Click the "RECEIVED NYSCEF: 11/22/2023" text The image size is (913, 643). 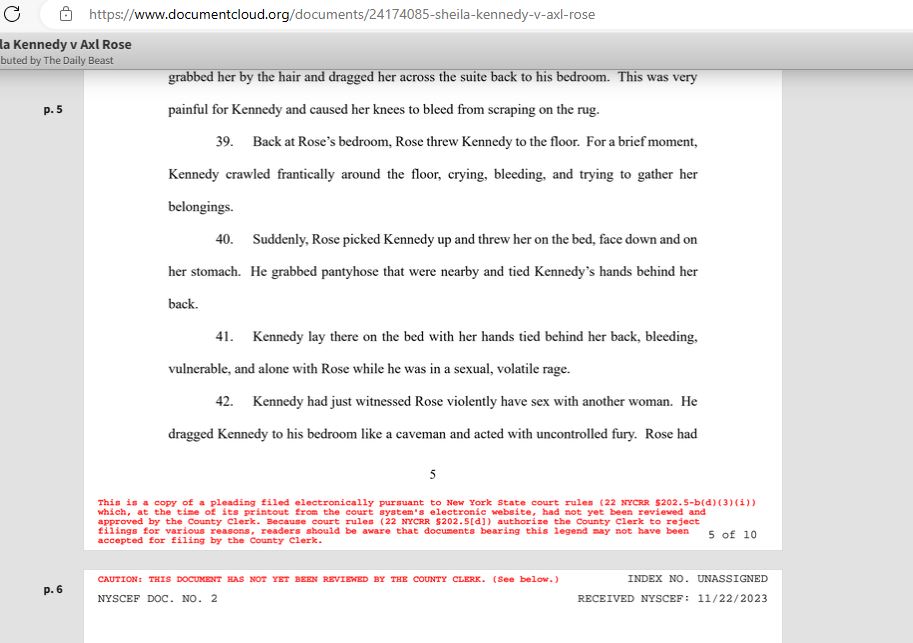[673, 599]
